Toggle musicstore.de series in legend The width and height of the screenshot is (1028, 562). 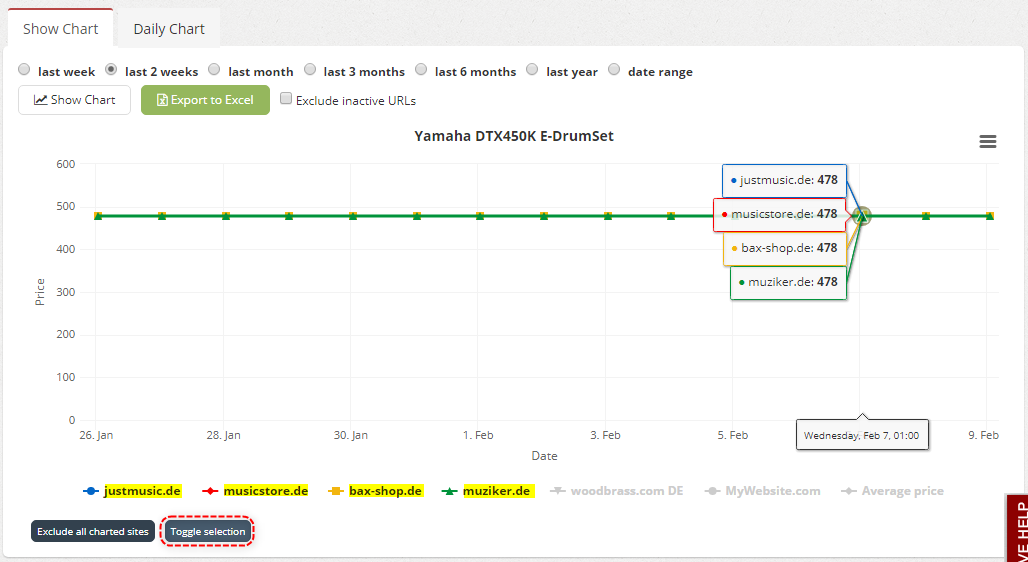coord(256,491)
